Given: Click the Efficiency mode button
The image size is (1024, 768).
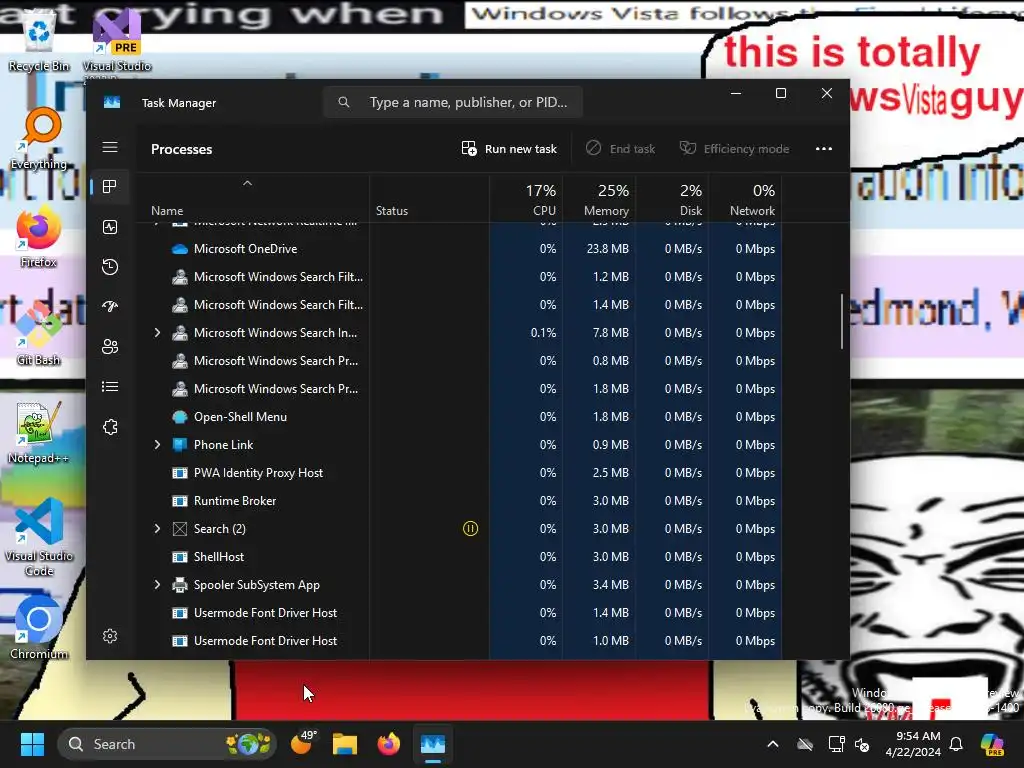Looking at the screenshot, I should (x=734, y=149).
